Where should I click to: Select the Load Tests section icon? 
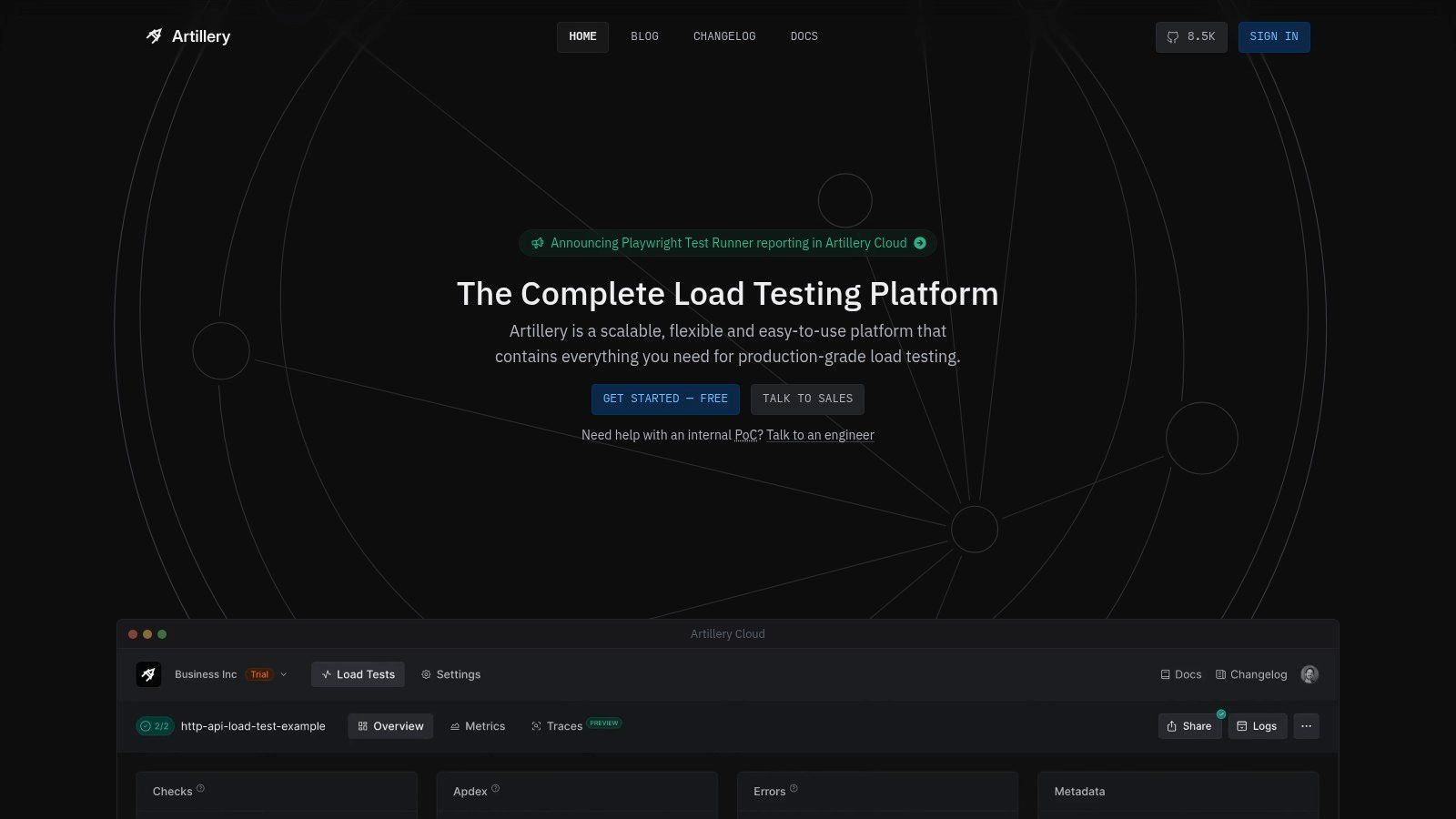click(x=327, y=674)
